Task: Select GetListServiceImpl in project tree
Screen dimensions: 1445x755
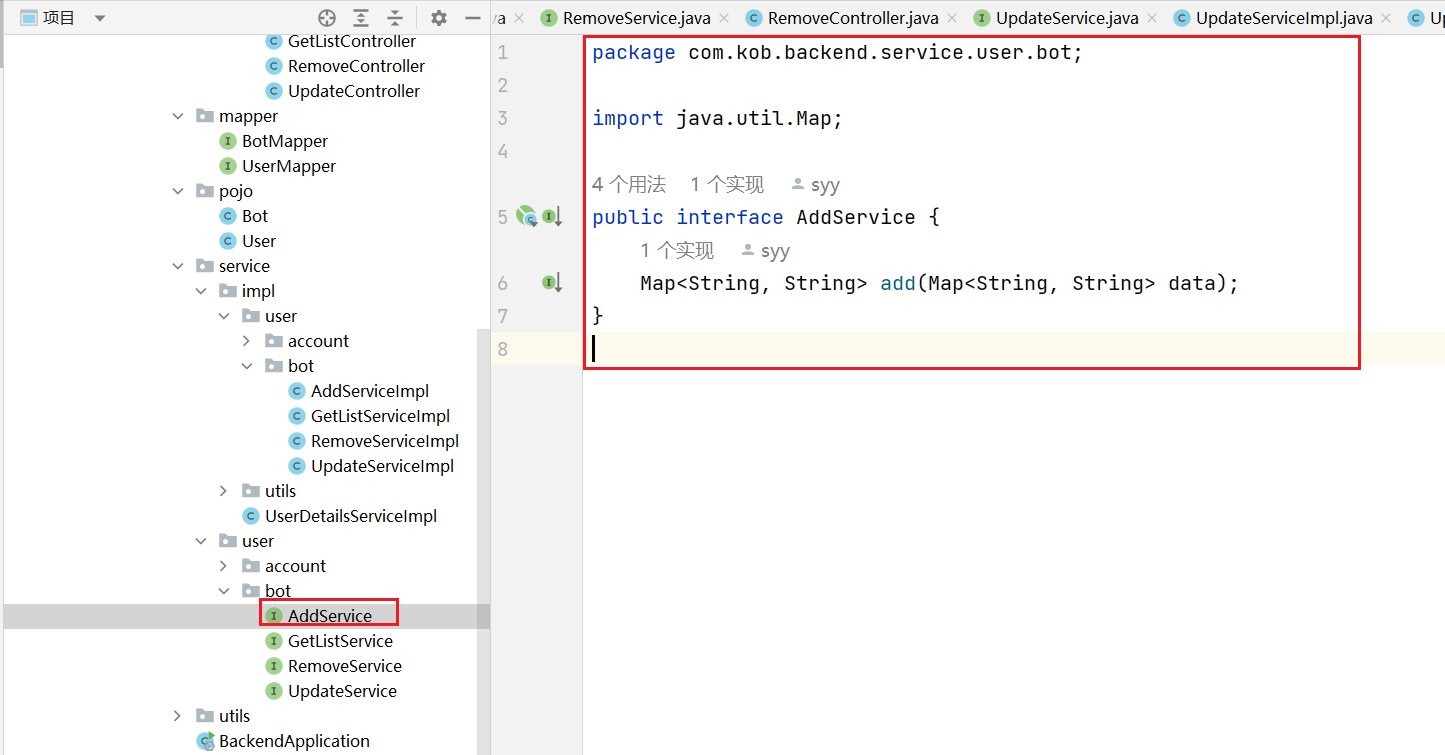Action: [380, 416]
